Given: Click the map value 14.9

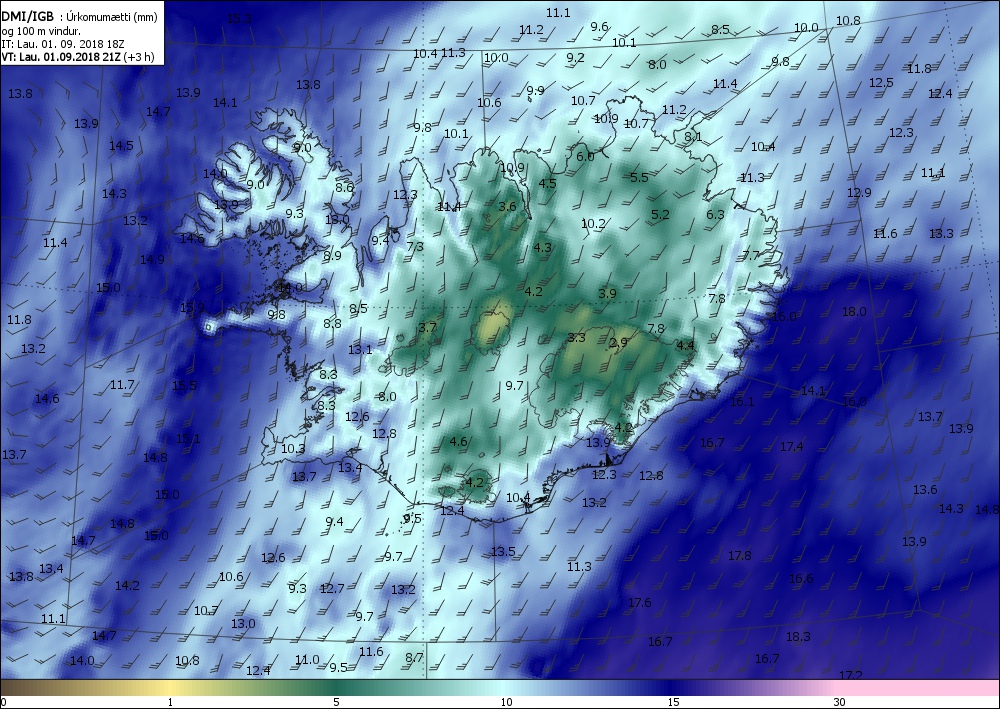Looking at the screenshot, I should pos(152,259).
